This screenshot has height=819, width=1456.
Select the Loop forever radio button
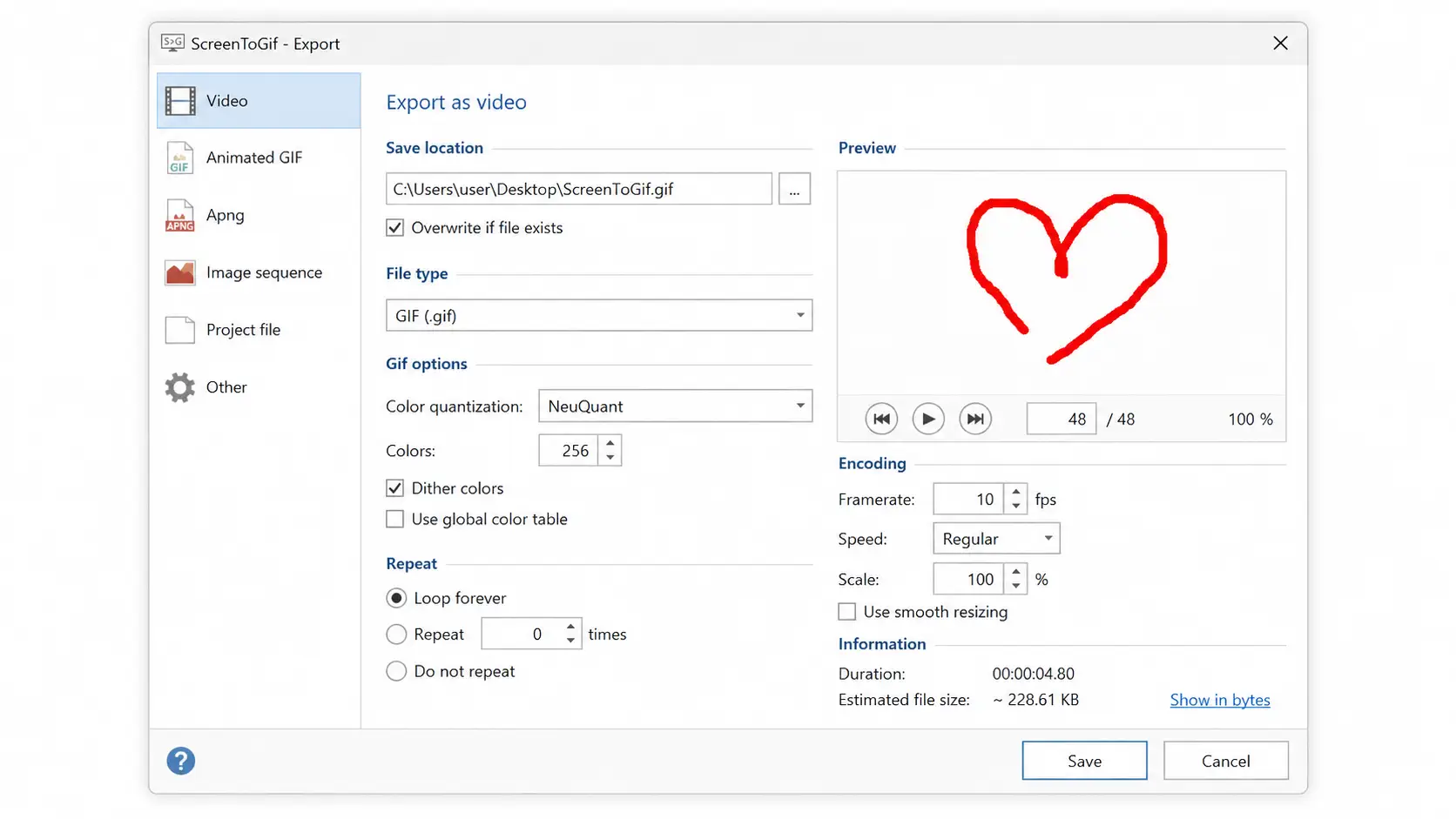pos(396,598)
